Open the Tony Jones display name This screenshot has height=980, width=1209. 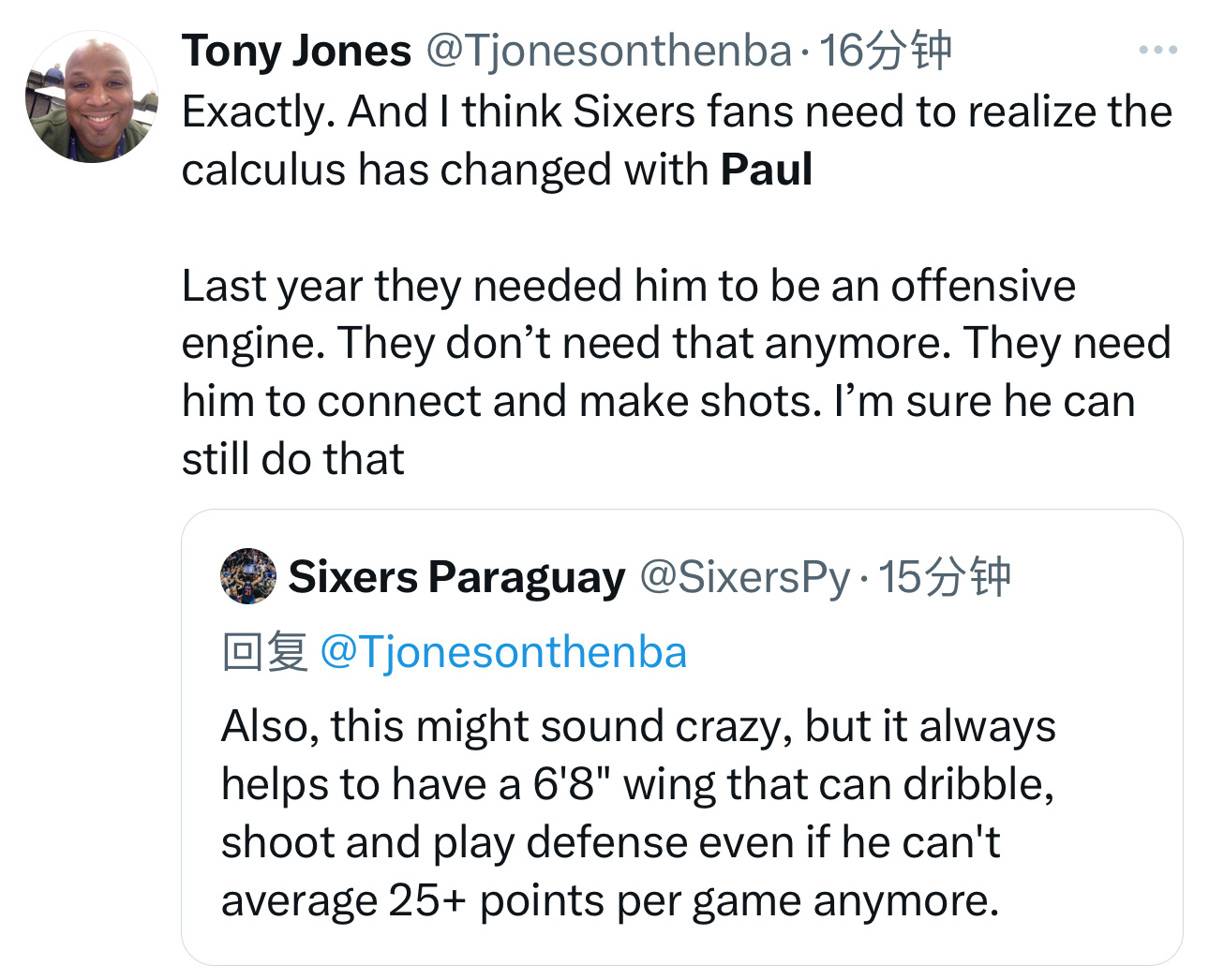coord(296,51)
